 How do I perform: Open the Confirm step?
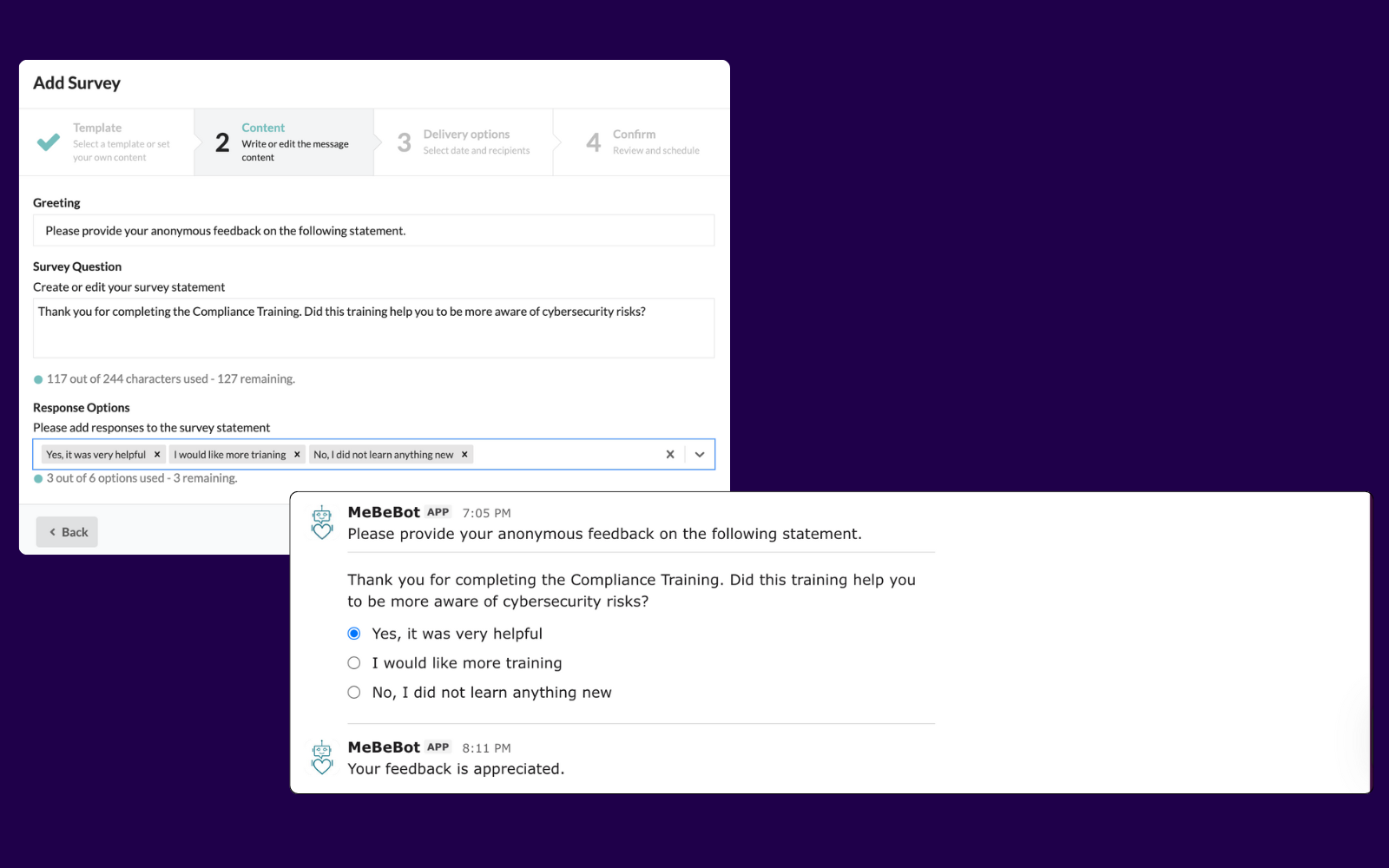642,142
